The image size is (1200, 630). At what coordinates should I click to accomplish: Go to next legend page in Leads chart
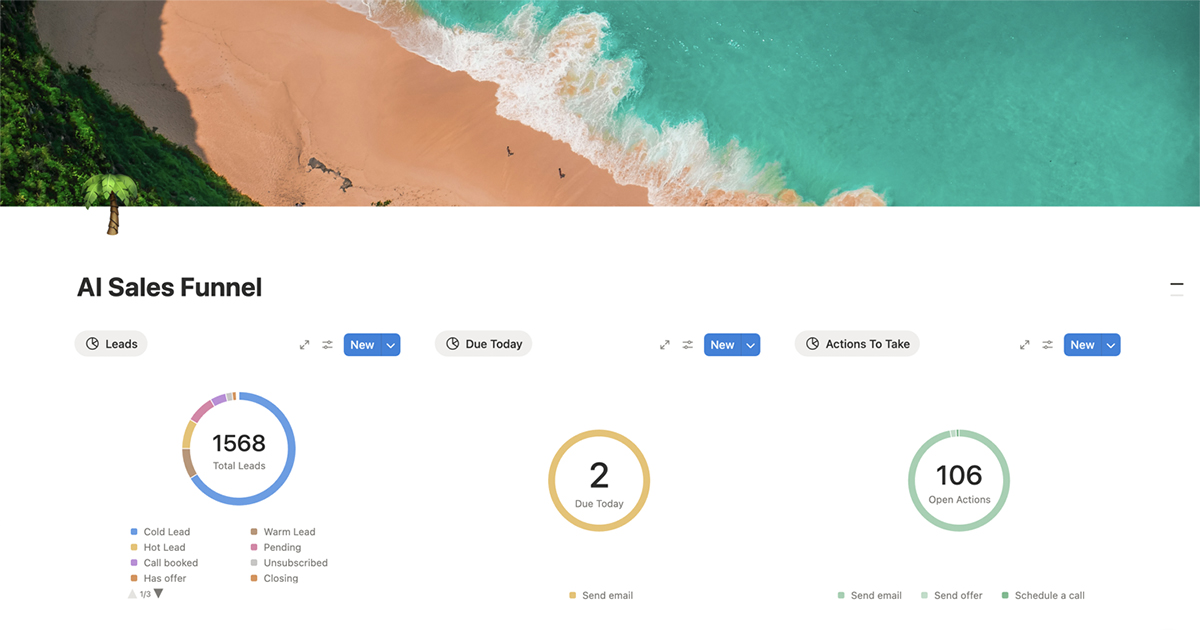158,594
